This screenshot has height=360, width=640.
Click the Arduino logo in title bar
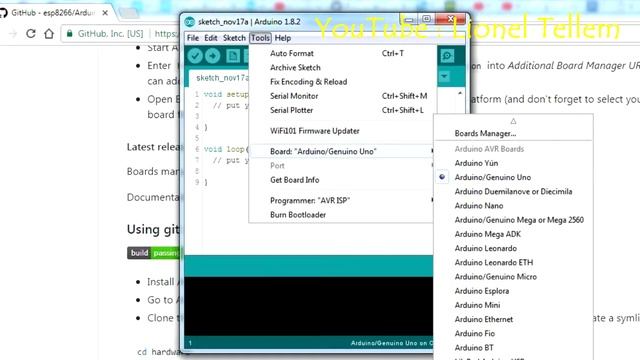[x=189, y=22]
